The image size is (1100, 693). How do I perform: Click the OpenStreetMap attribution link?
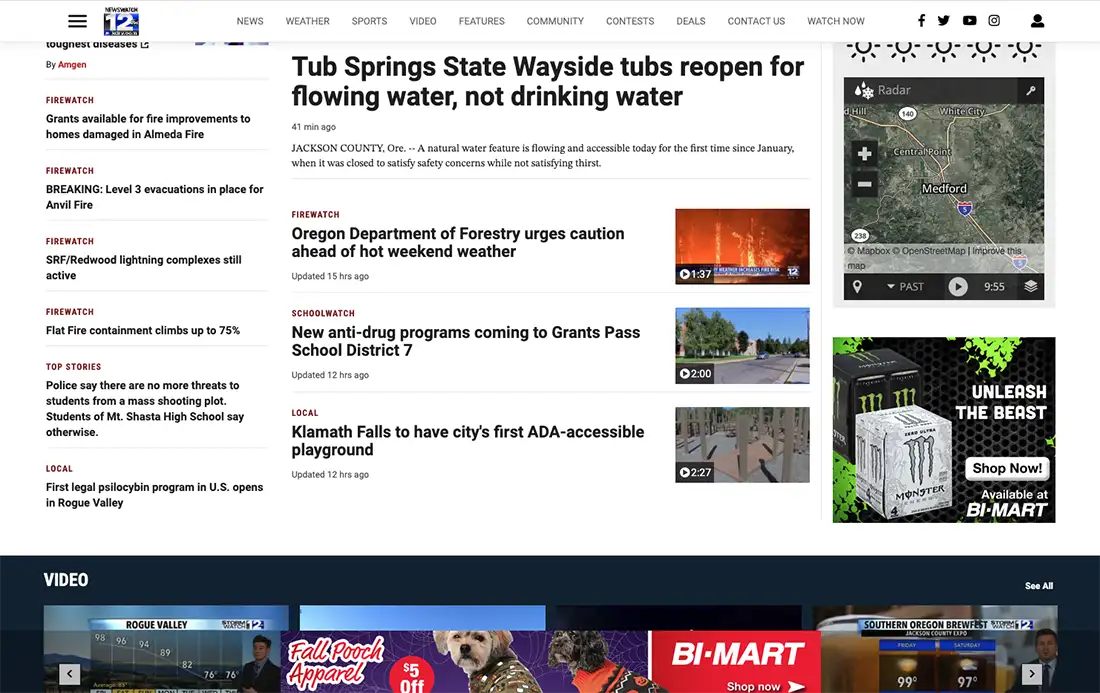(928, 250)
